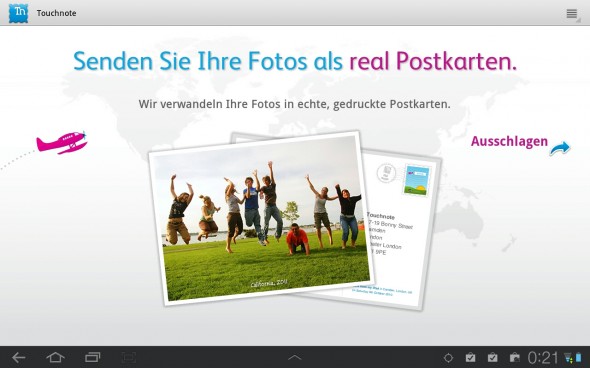Tap the pink airplane graphic

(62, 142)
